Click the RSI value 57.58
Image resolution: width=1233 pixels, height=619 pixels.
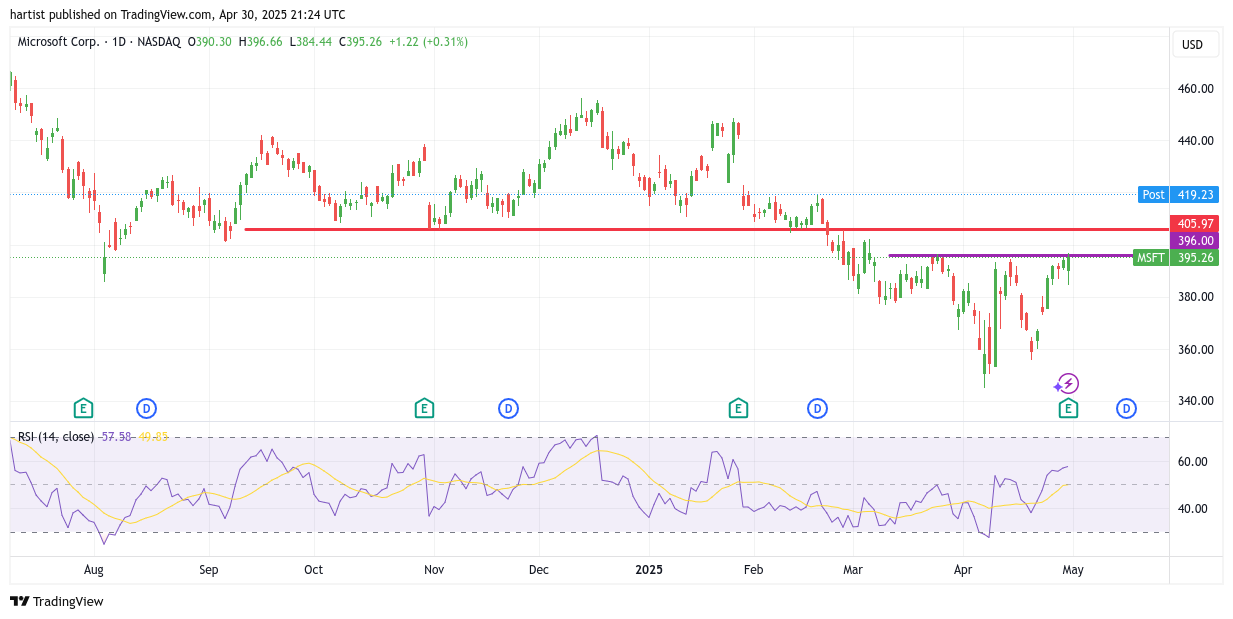click(116, 437)
